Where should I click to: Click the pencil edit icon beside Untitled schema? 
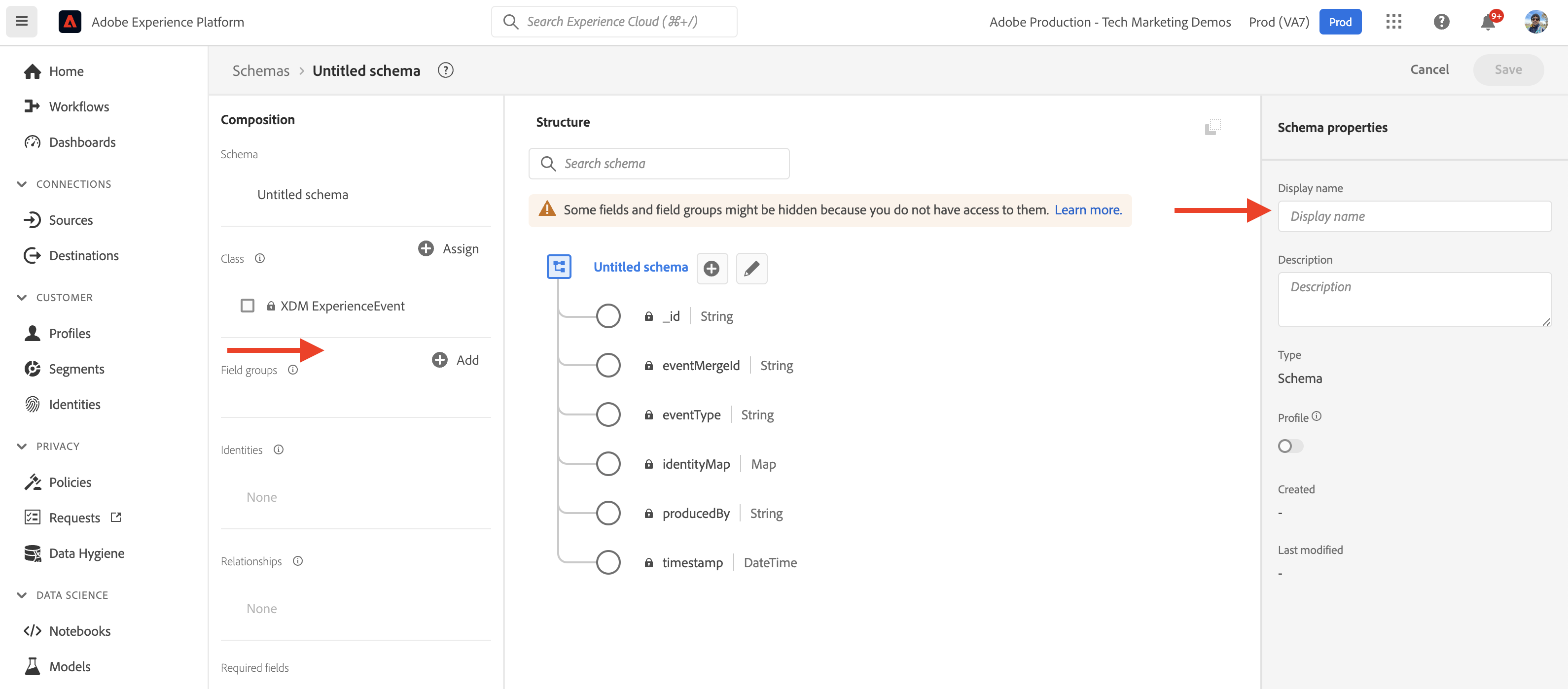pos(751,269)
